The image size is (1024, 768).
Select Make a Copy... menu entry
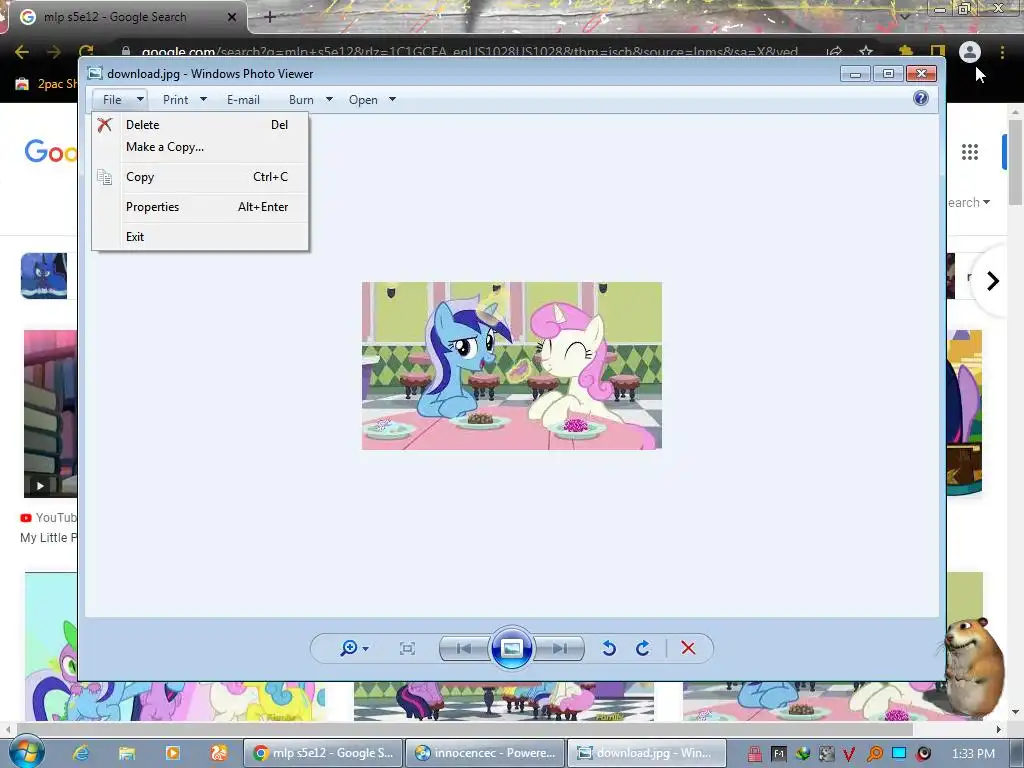point(200,147)
